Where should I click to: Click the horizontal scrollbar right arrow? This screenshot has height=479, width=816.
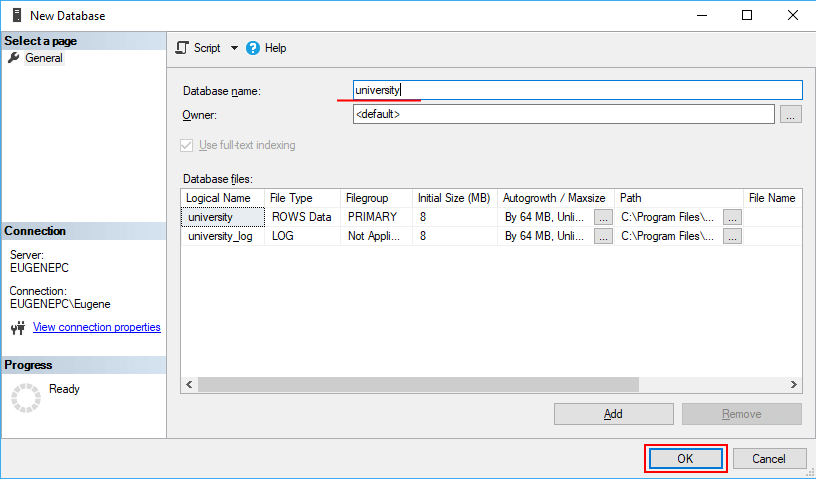[x=793, y=384]
